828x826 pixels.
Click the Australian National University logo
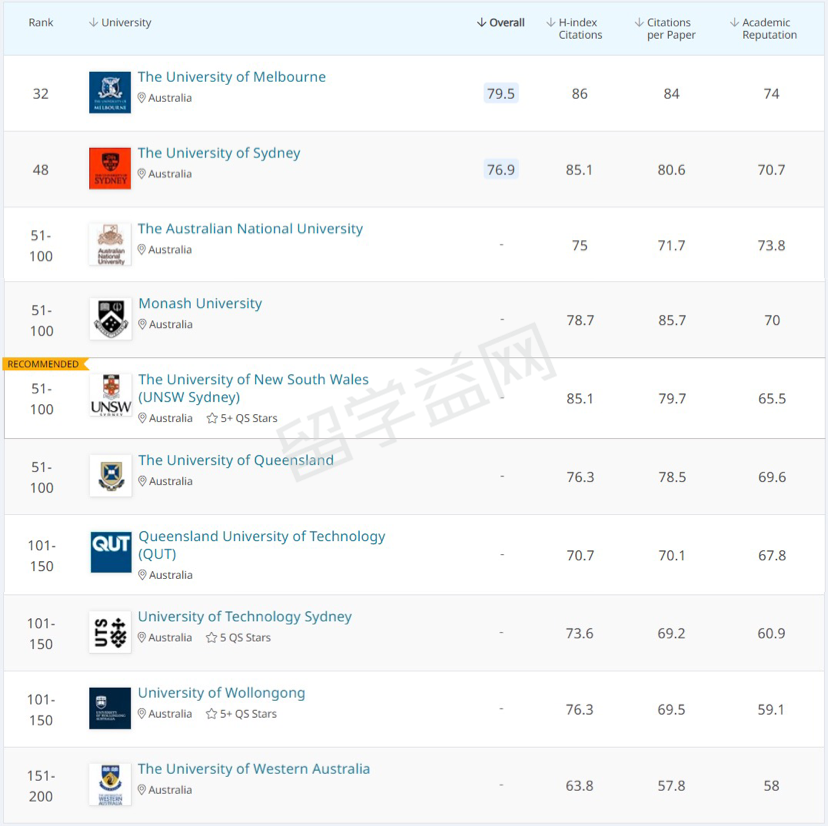click(x=110, y=244)
